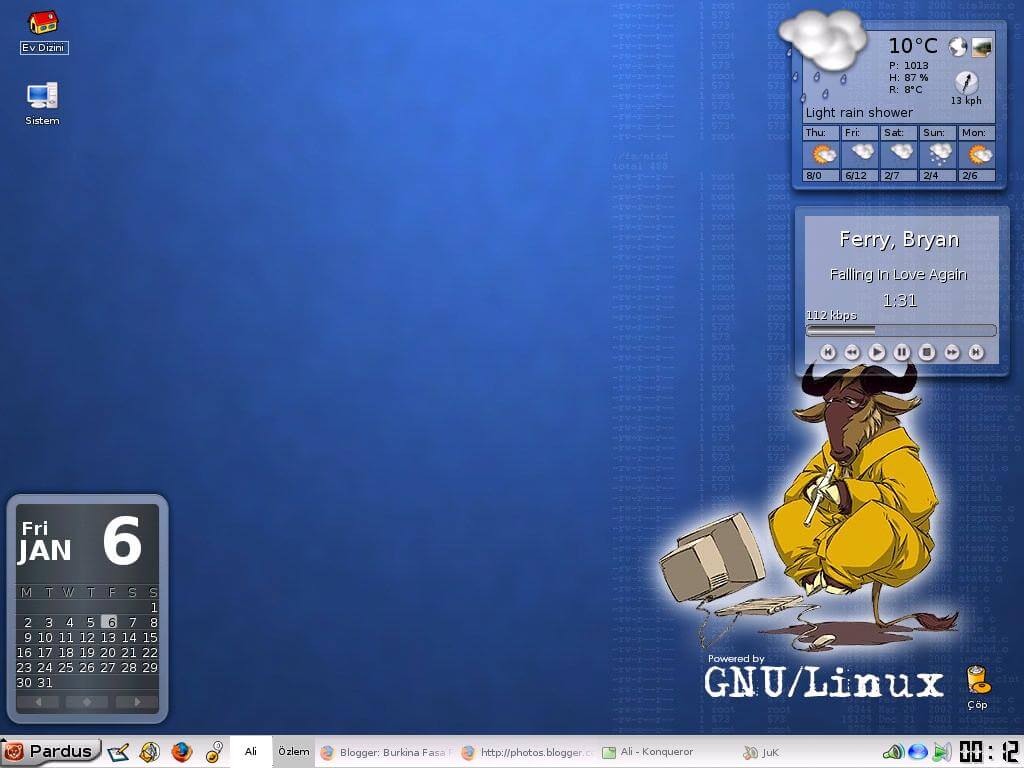This screenshot has height=768, width=1024.
Task: Select day 6 in the calendar
Action: click(x=112, y=622)
